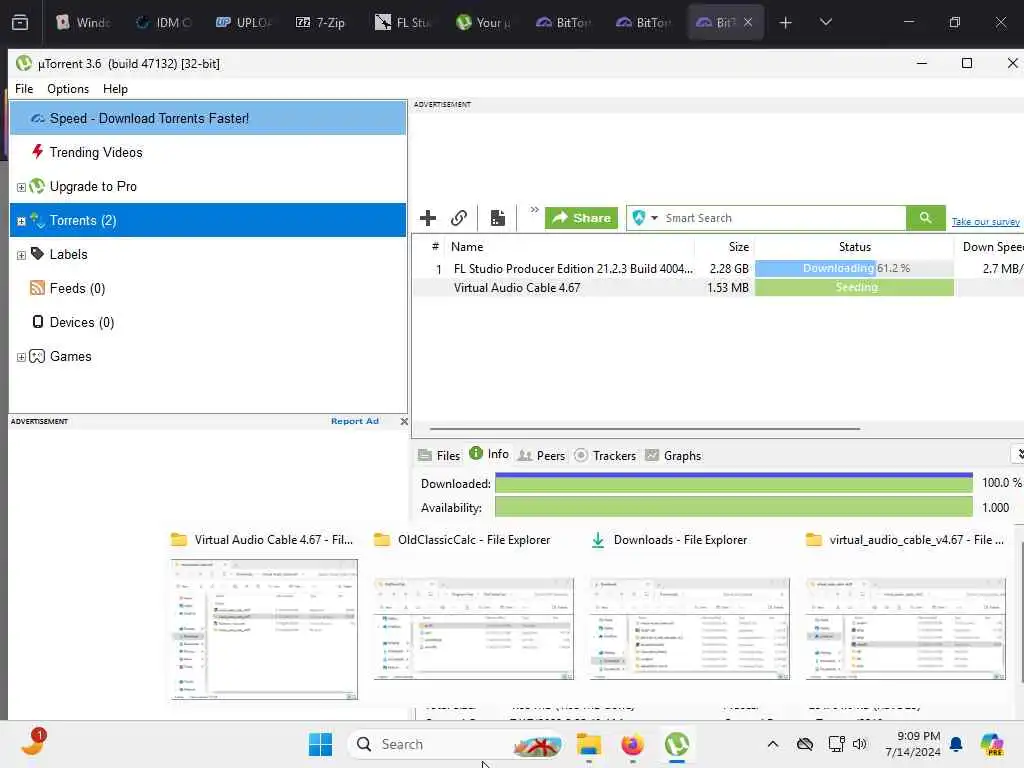Add torrent from URL link icon
The image size is (1024, 768).
point(459,218)
